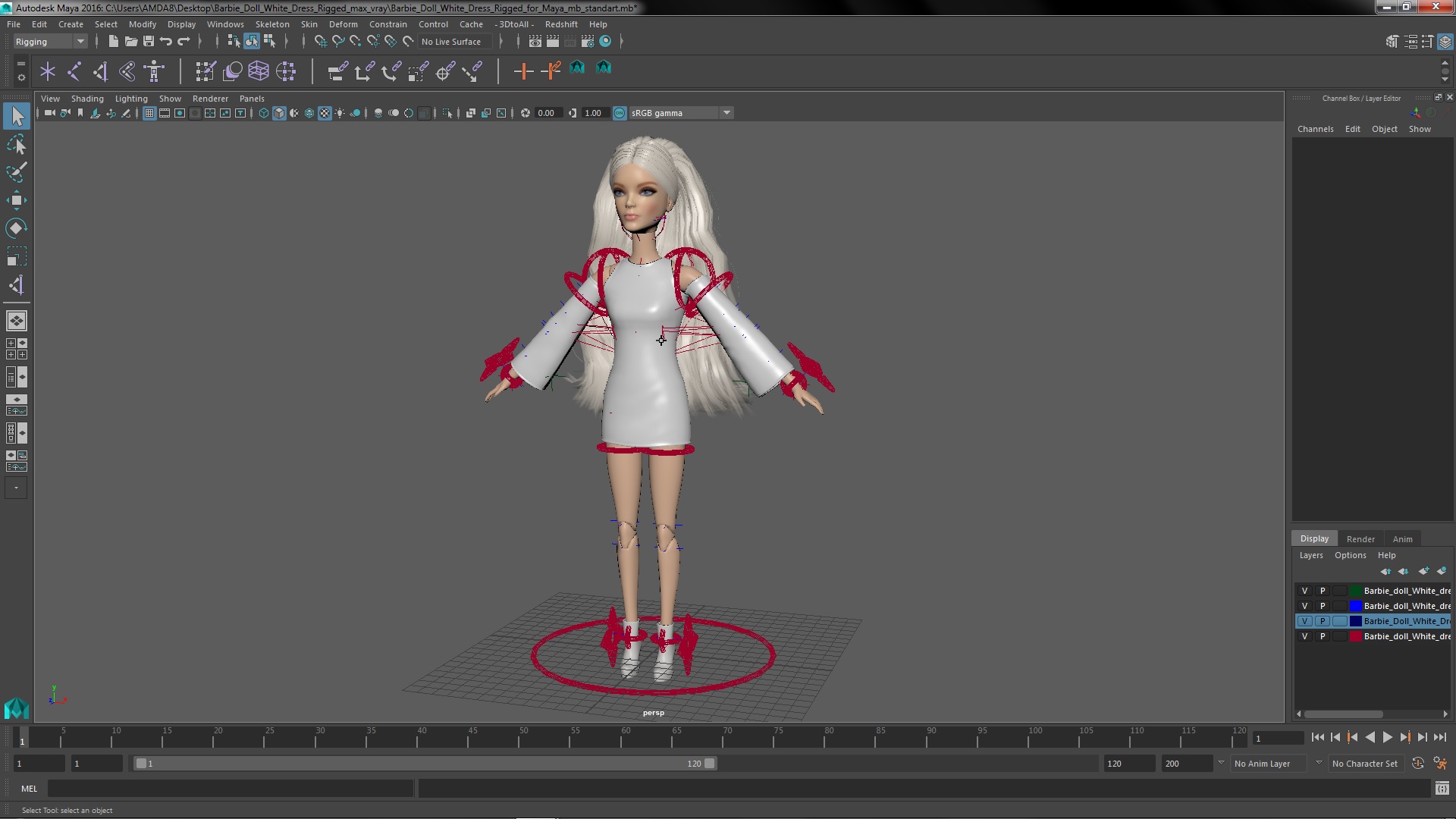Image resolution: width=1456 pixels, height=819 pixels.
Task: Open the Render View clapperboard icon
Action: click(535, 42)
